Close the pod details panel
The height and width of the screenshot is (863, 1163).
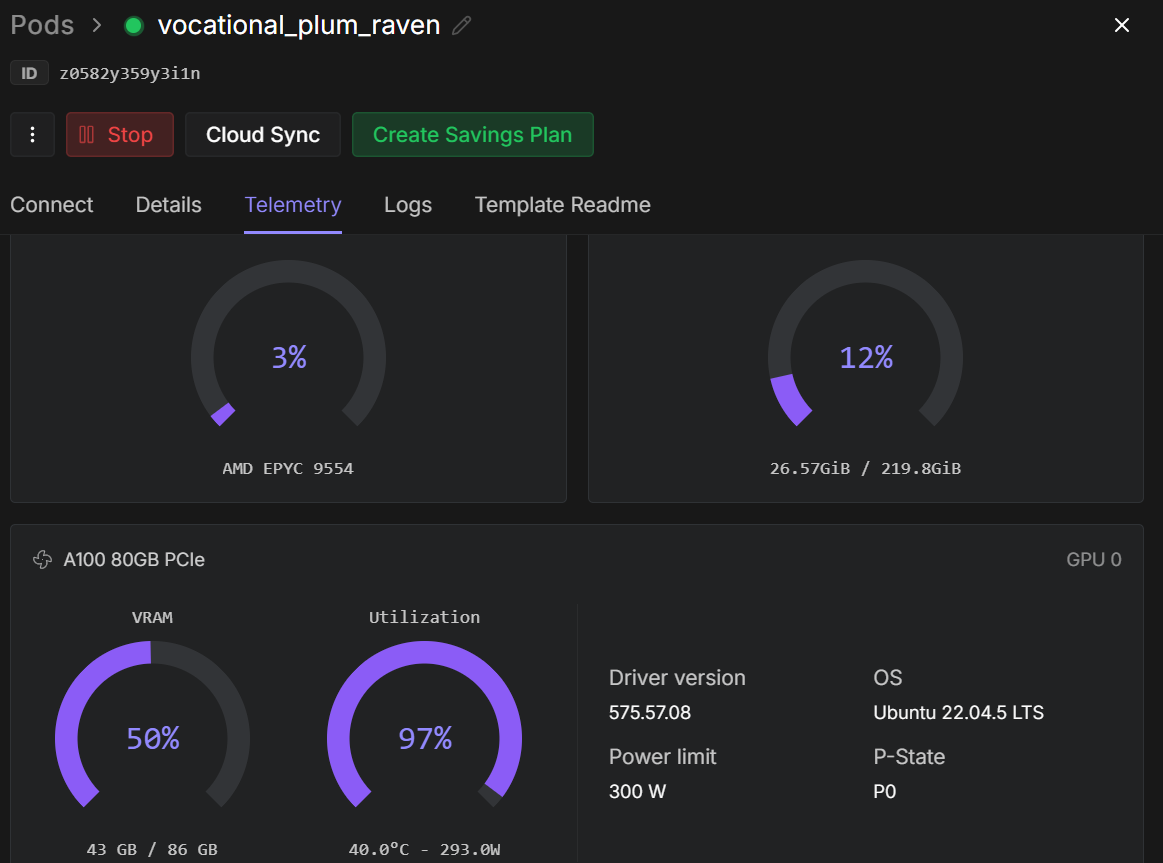(1122, 26)
